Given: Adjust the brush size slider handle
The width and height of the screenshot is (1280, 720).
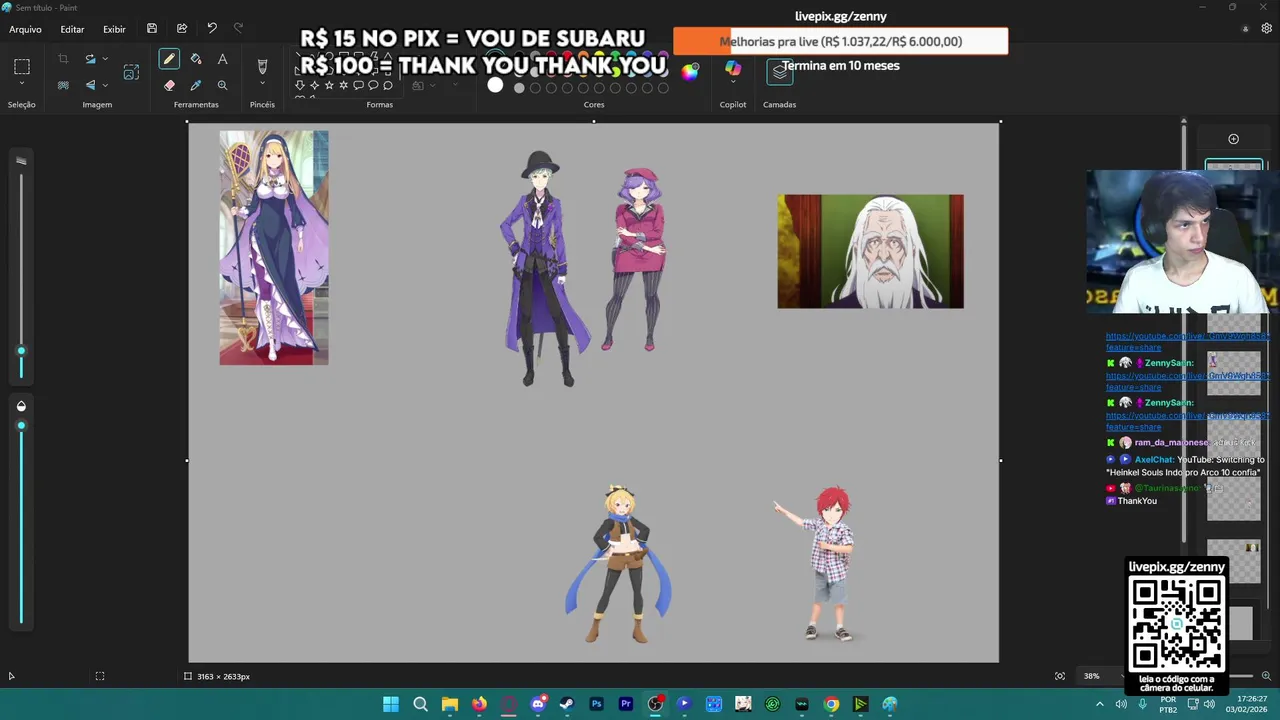Looking at the screenshot, I should pyautogui.click(x=21, y=351).
